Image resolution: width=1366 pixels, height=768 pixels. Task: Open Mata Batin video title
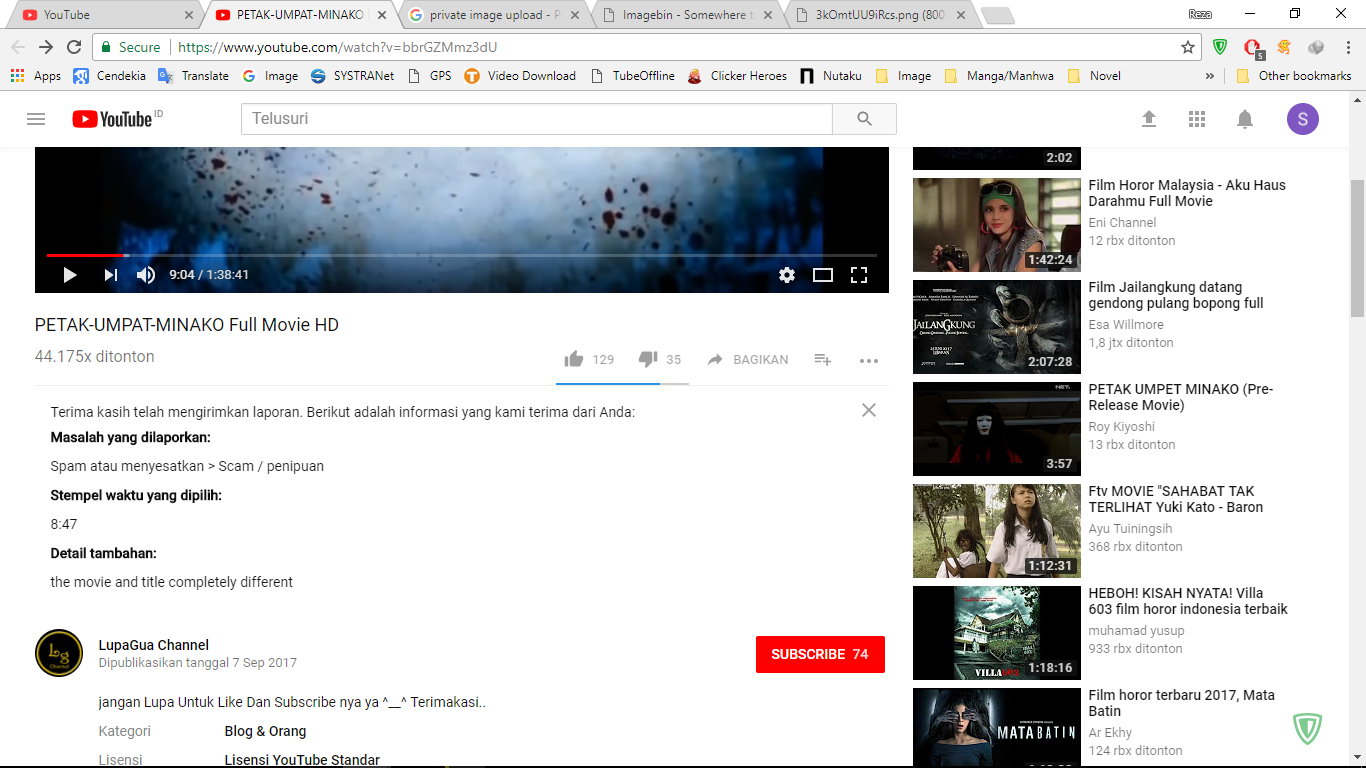(x=1182, y=703)
